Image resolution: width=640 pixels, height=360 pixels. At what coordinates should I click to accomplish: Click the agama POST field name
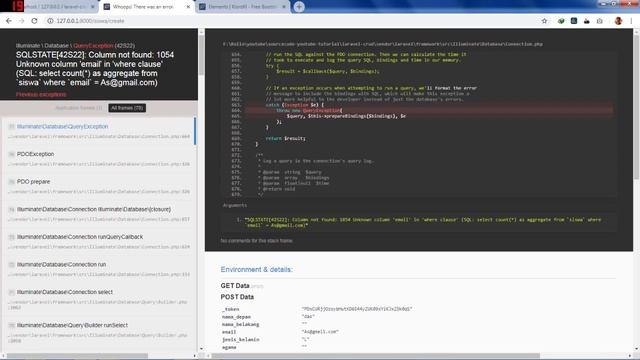click(x=229, y=347)
